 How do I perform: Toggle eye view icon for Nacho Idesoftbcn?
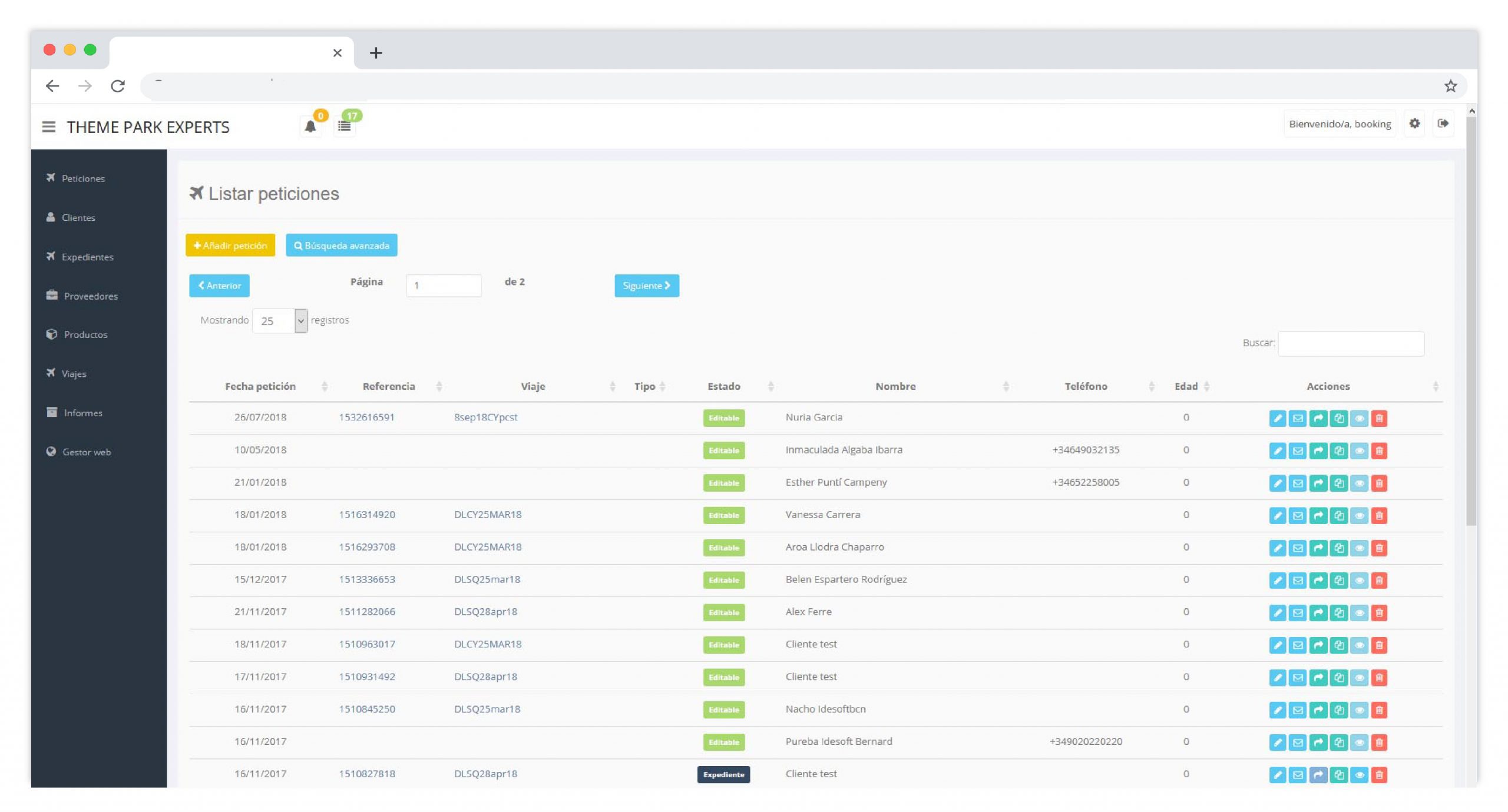pos(1359,710)
